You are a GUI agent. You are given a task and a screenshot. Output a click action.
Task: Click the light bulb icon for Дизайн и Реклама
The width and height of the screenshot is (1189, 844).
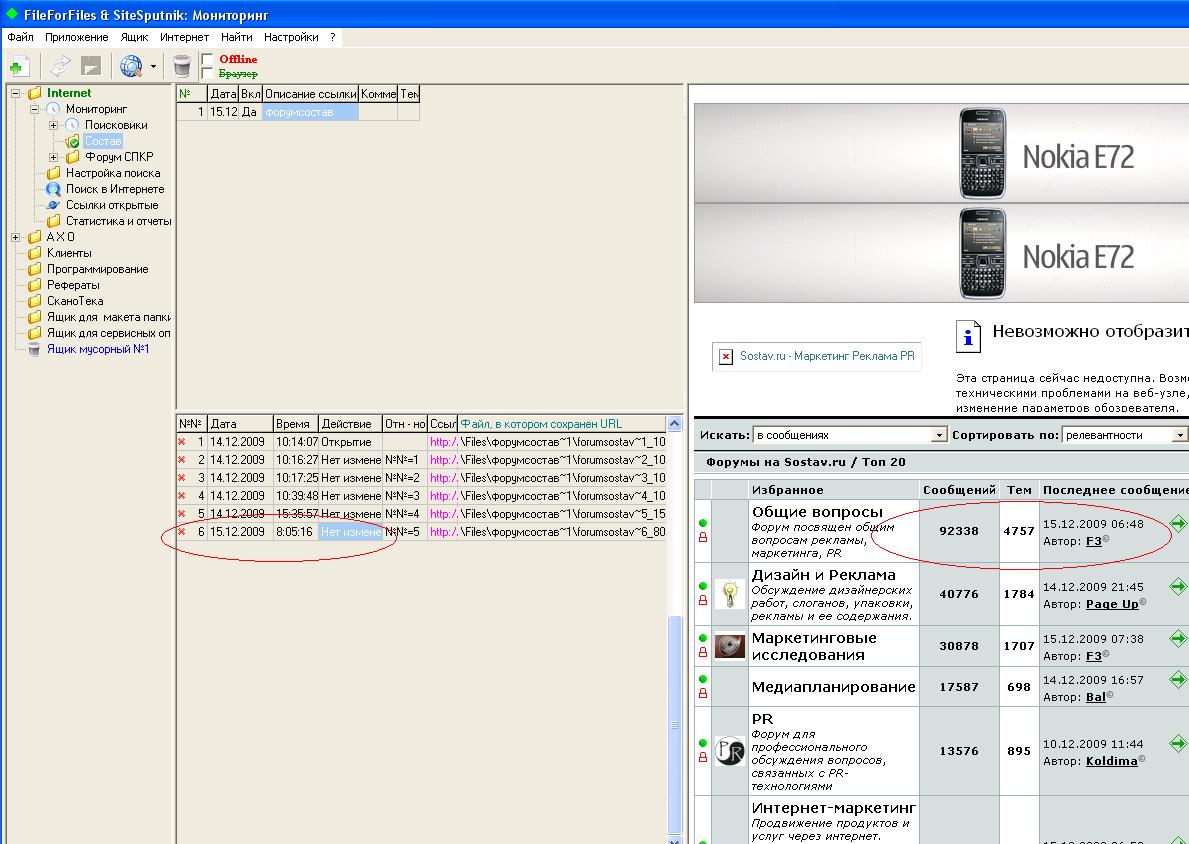[x=729, y=594]
